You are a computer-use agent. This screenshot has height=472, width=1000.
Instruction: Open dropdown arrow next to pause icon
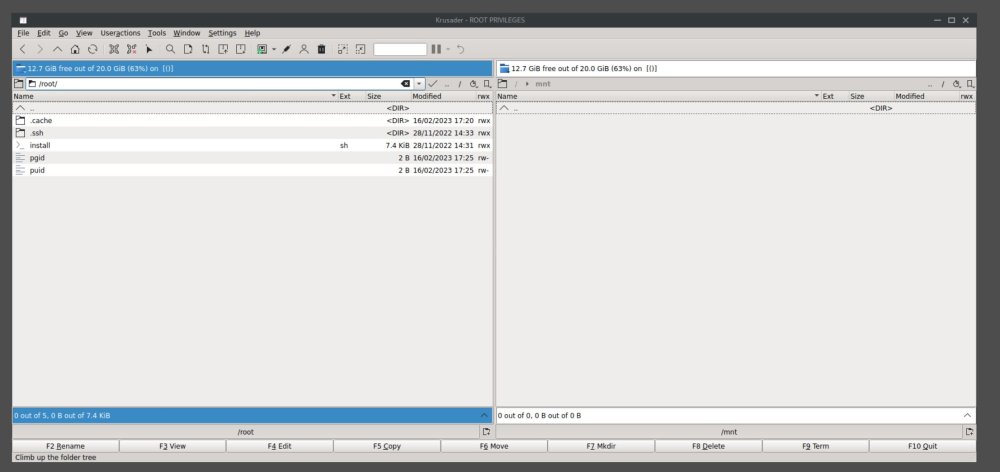(x=448, y=49)
